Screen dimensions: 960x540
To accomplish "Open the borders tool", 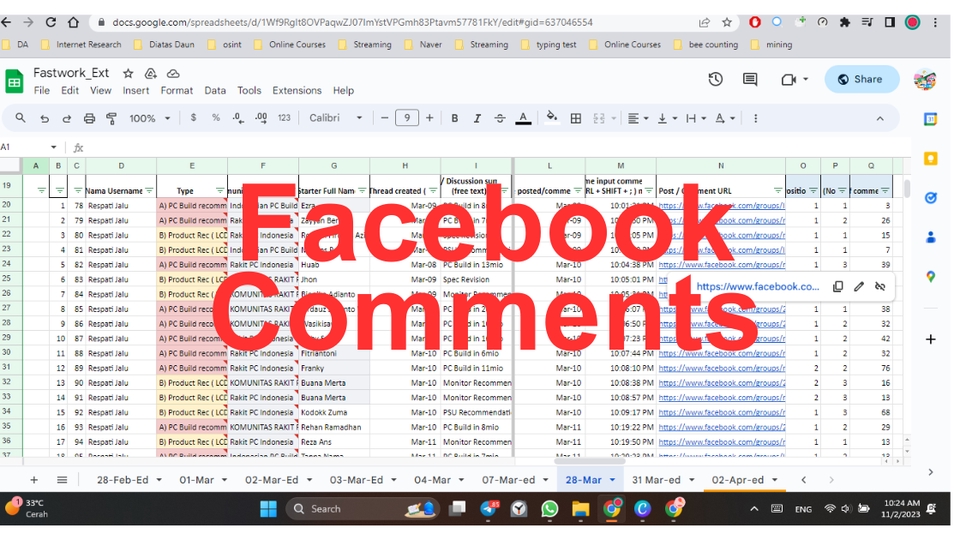I will [576, 118].
